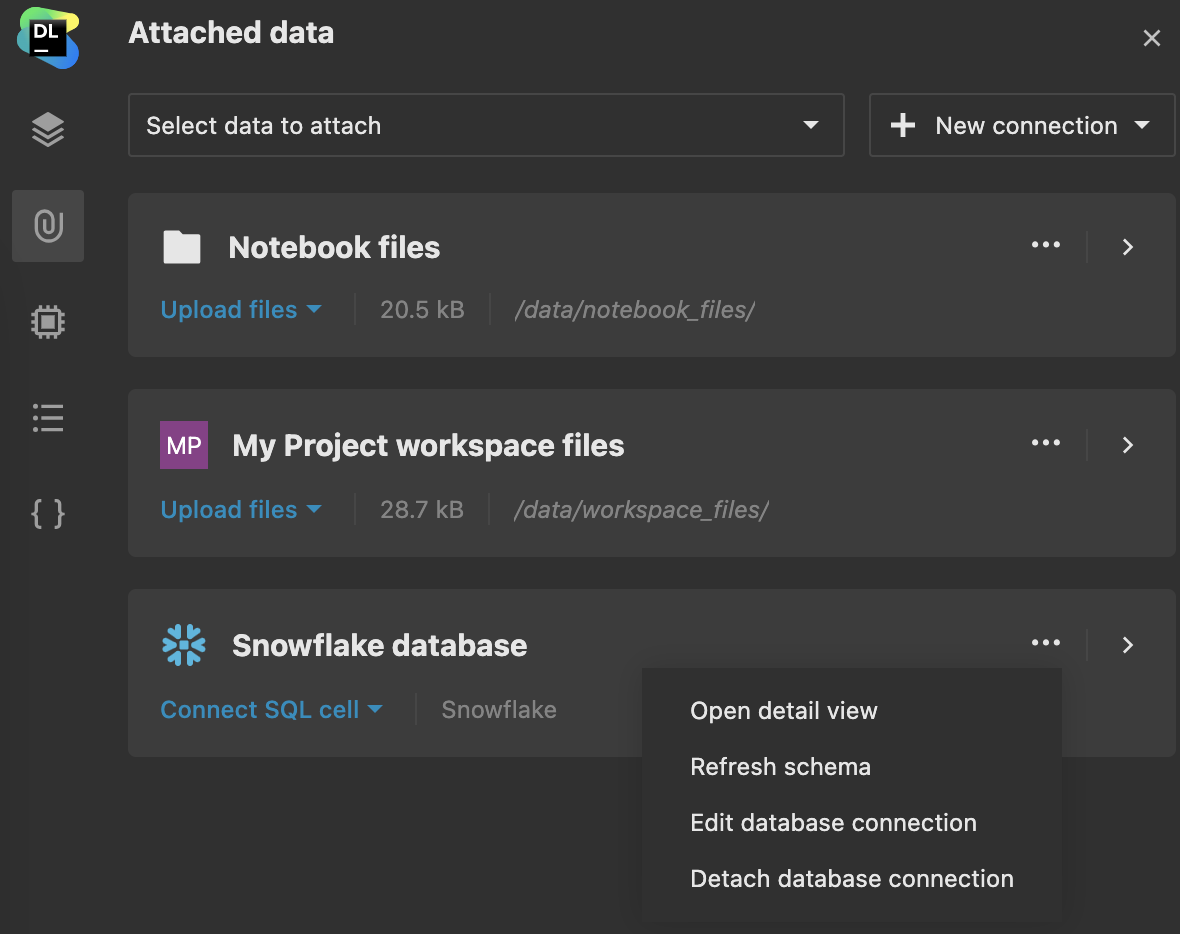This screenshot has width=1180, height=934.
Task: Open three-dots menu for My Project workspace files
Action: [1045, 444]
